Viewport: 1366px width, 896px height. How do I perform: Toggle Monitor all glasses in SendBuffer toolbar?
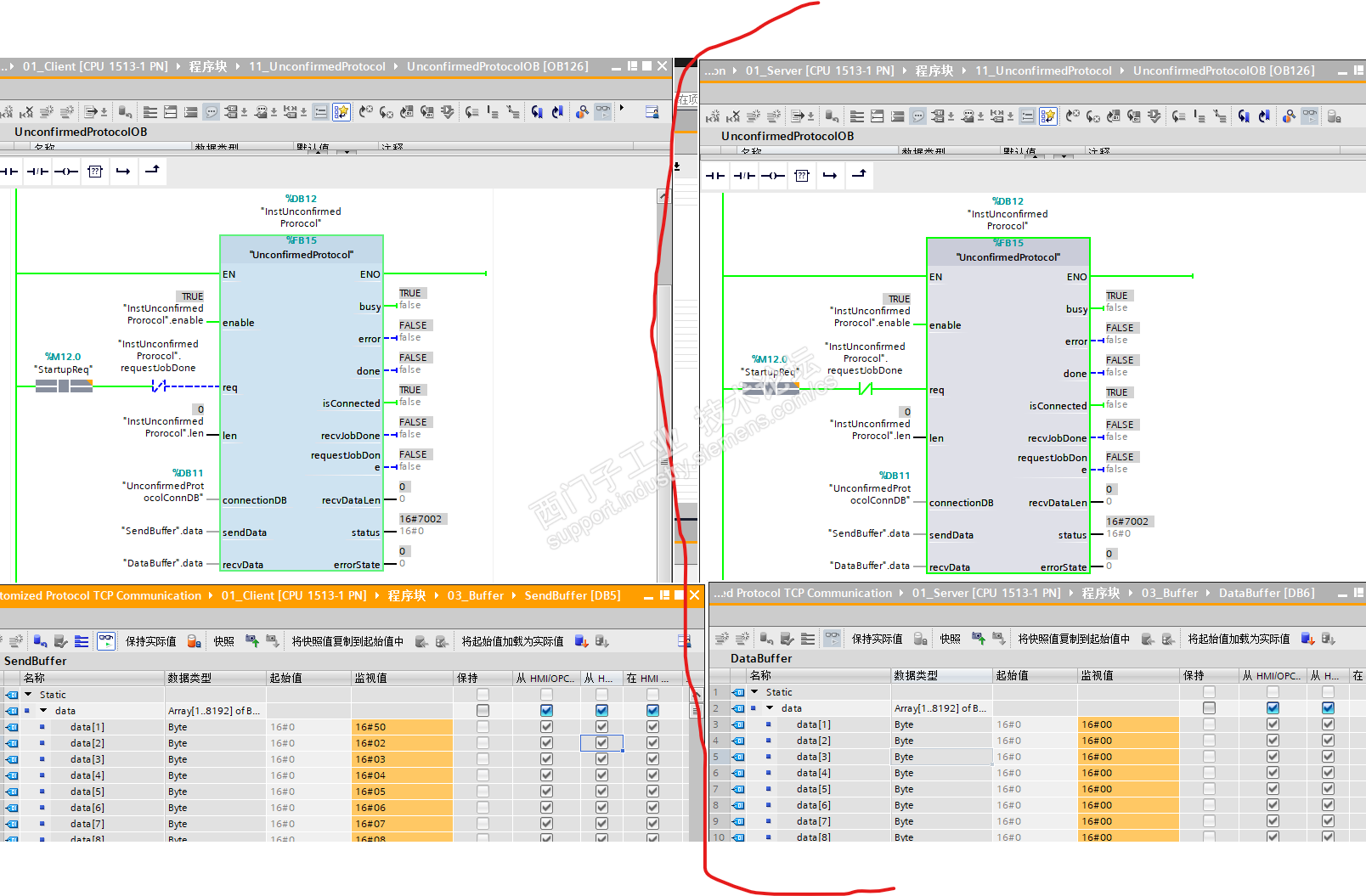(106, 641)
